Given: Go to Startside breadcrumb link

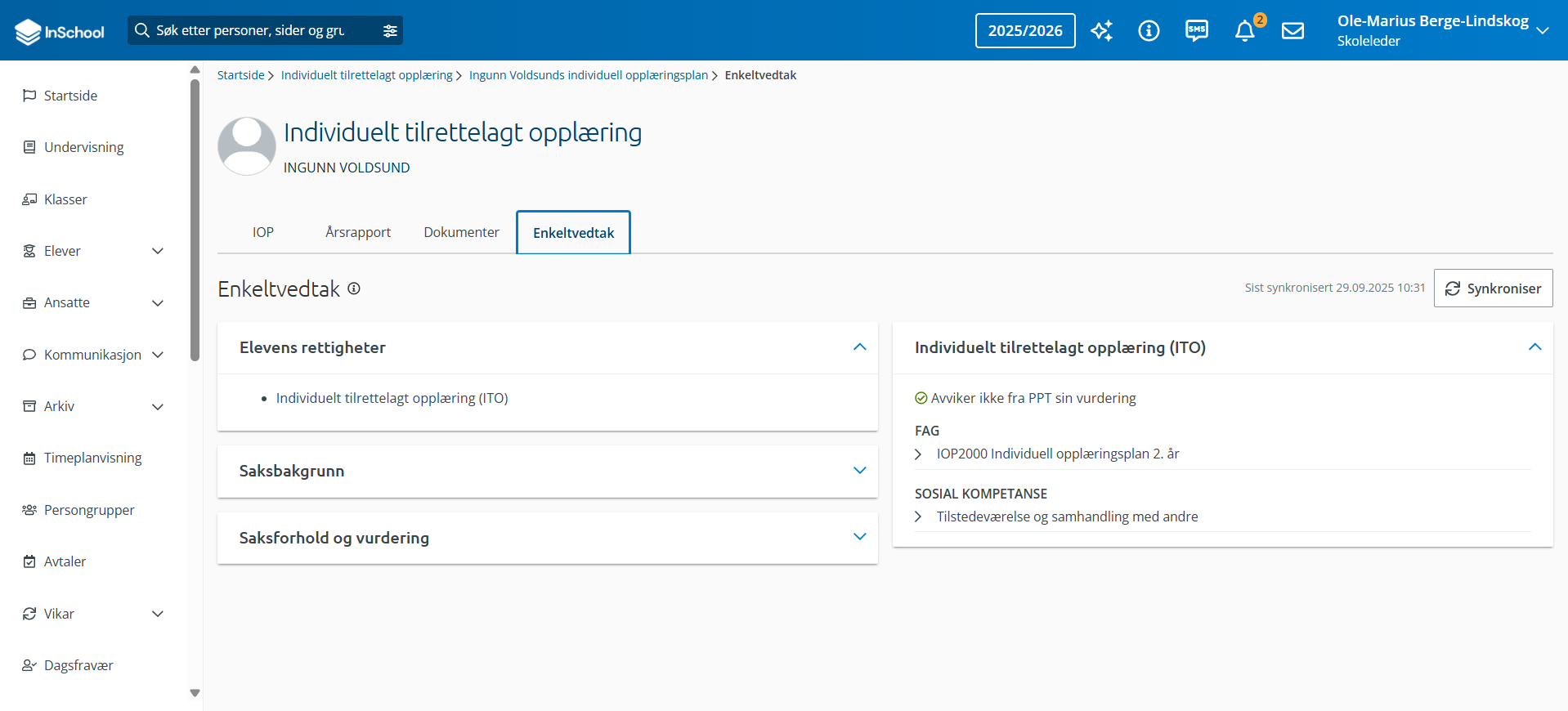Looking at the screenshot, I should 241,75.
